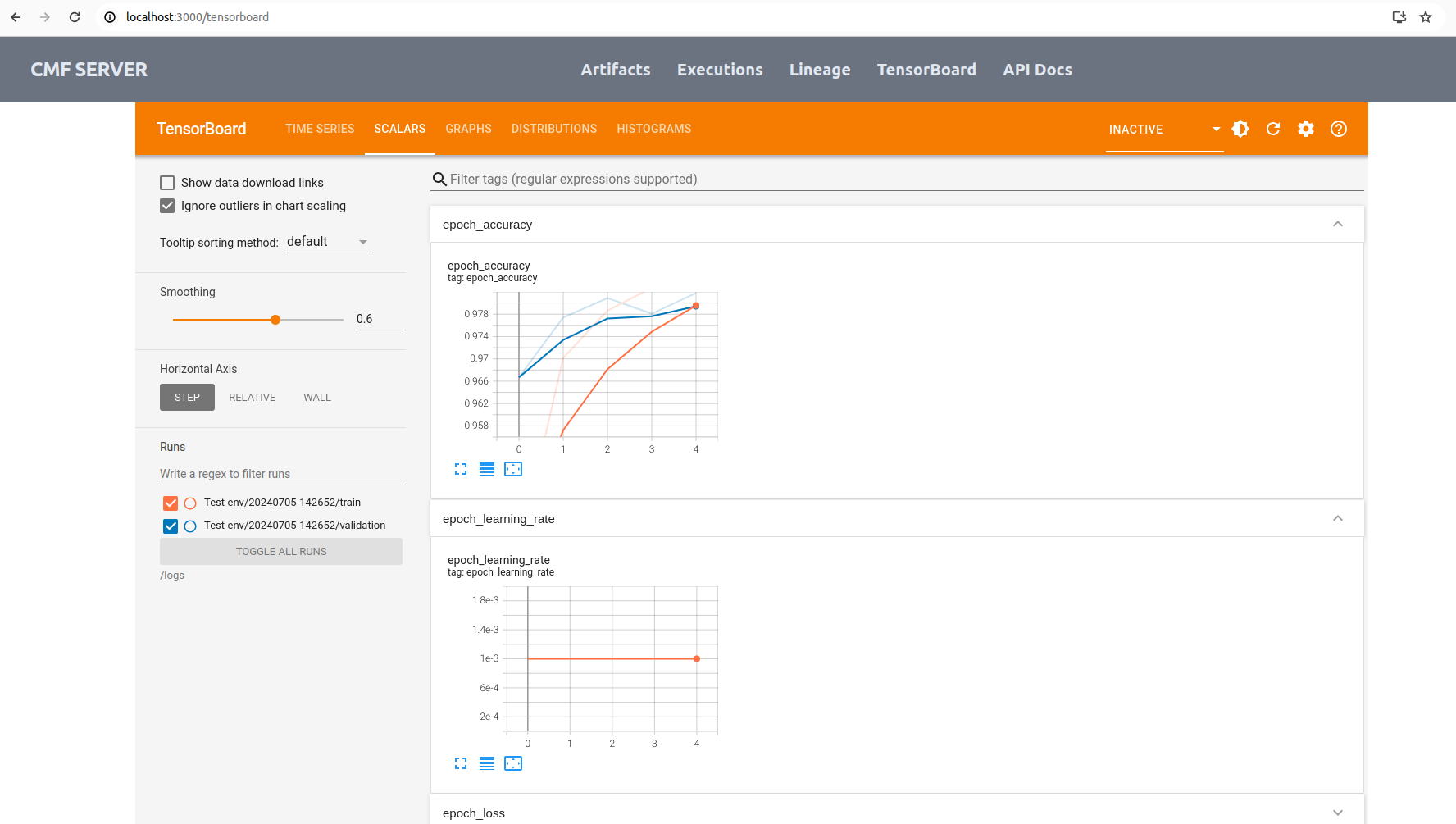Click the browser back arrow
The width and height of the screenshot is (1456, 824).
[16, 17]
